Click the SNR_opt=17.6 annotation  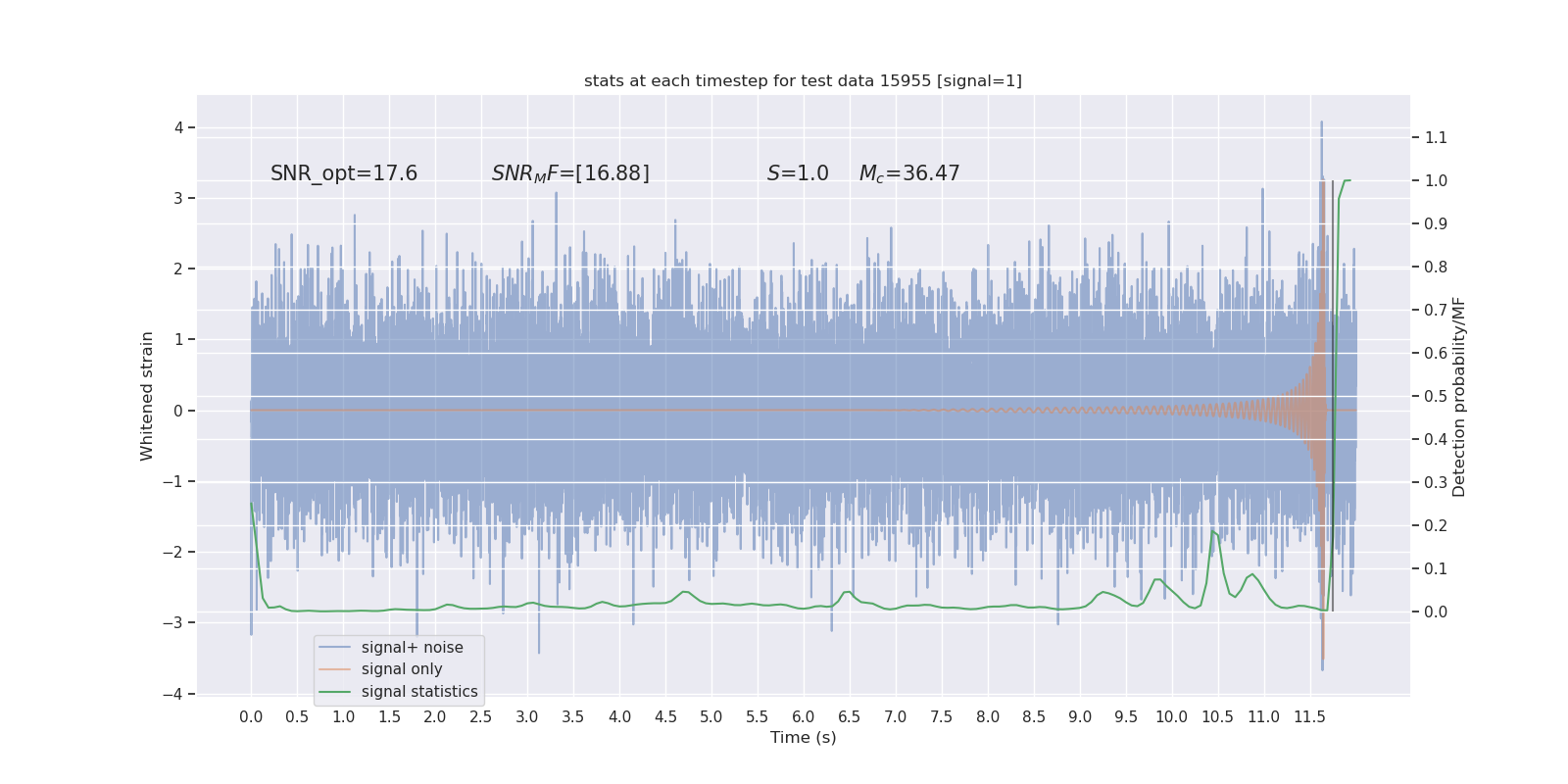344,173
